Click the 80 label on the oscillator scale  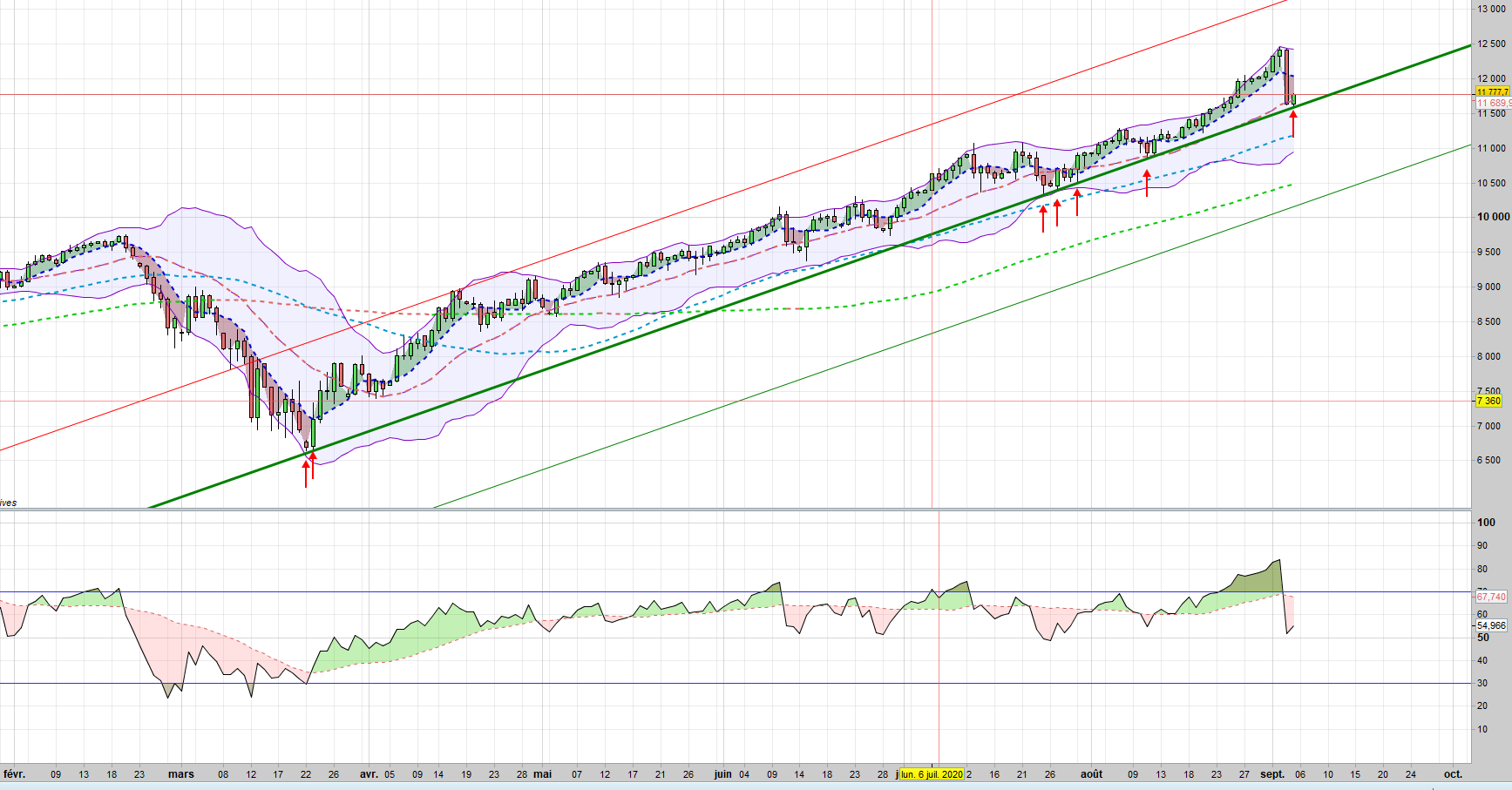click(1482, 569)
